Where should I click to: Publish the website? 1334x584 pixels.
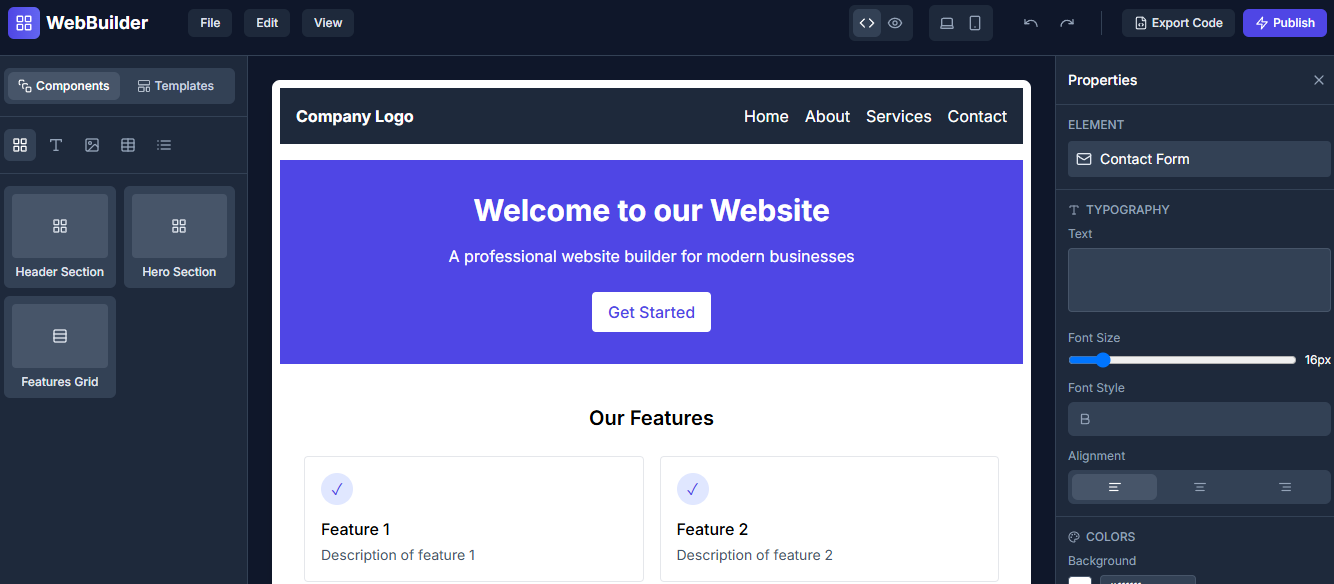coord(1285,23)
